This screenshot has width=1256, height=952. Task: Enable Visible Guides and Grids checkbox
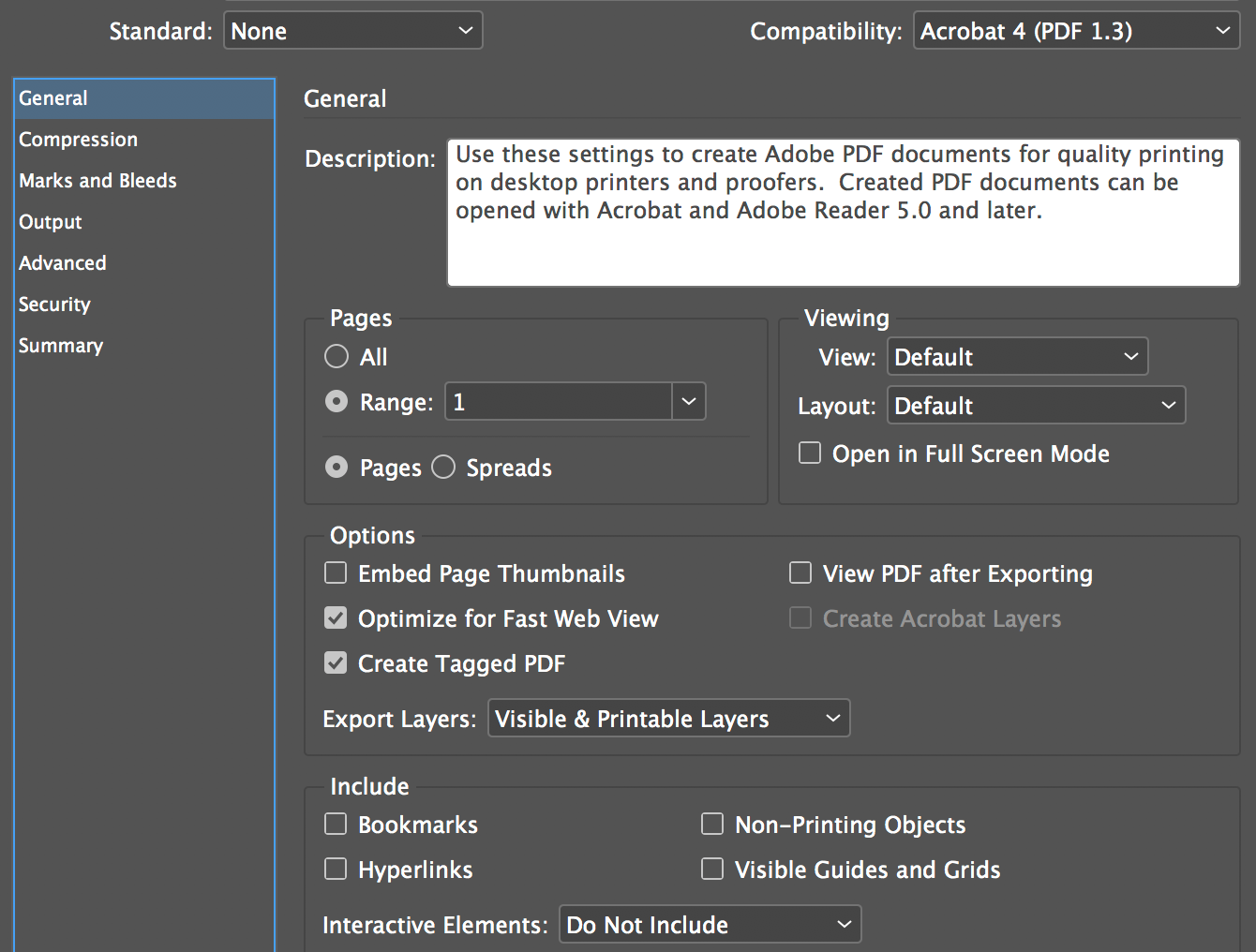tap(712, 870)
